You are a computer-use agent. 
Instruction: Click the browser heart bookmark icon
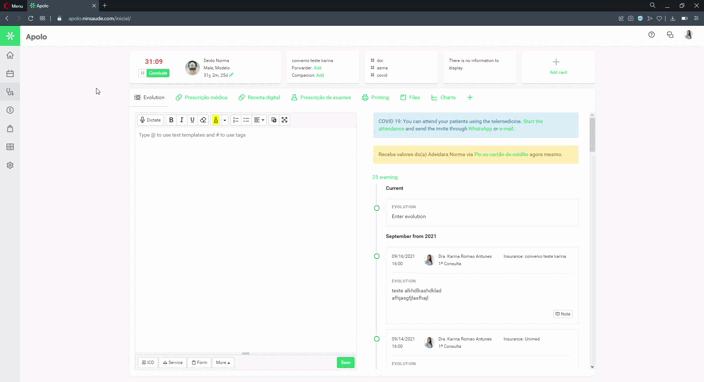[659, 18]
